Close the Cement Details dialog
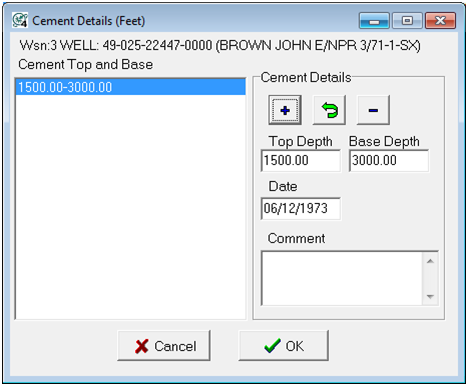The height and width of the screenshot is (386, 468). click(440, 21)
